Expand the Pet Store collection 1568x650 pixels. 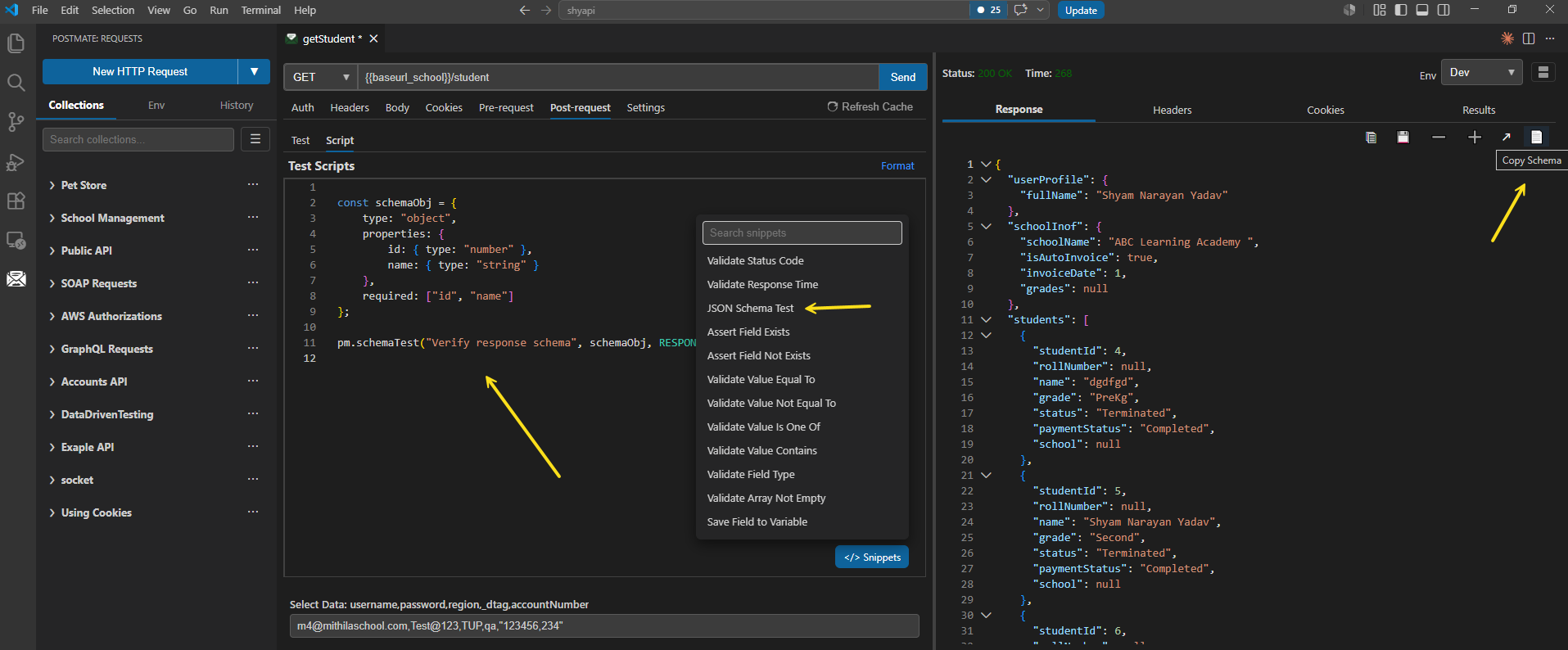52,185
